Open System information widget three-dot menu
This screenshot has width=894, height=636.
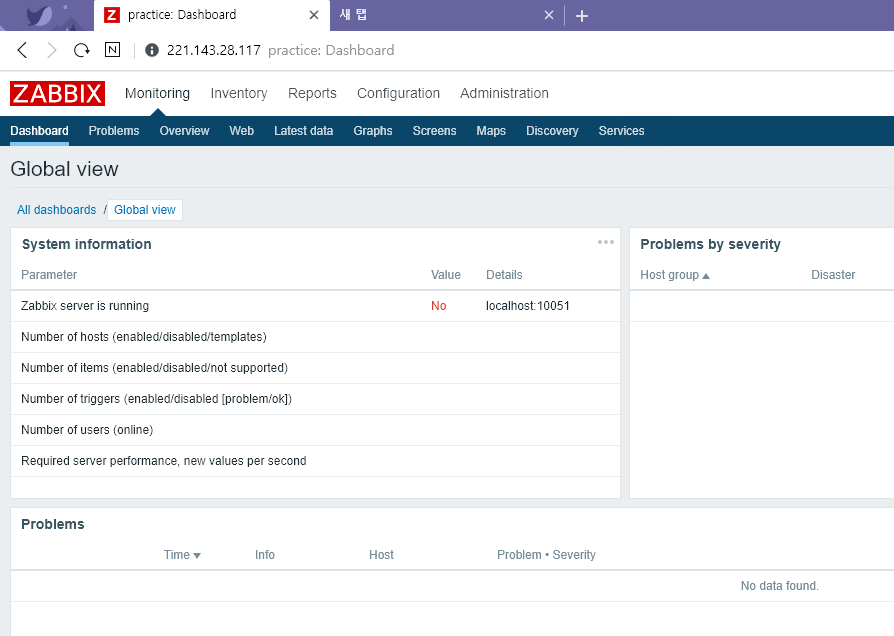pyautogui.click(x=606, y=242)
